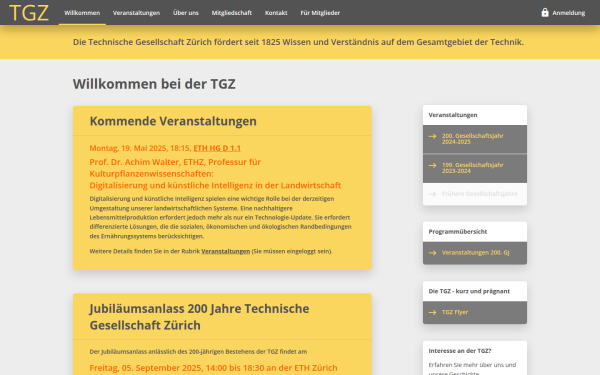Open 199. Gesellschaftsjahr 2023-2024
The width and height of the screenshot is (600, 375).
pos(475,168)
